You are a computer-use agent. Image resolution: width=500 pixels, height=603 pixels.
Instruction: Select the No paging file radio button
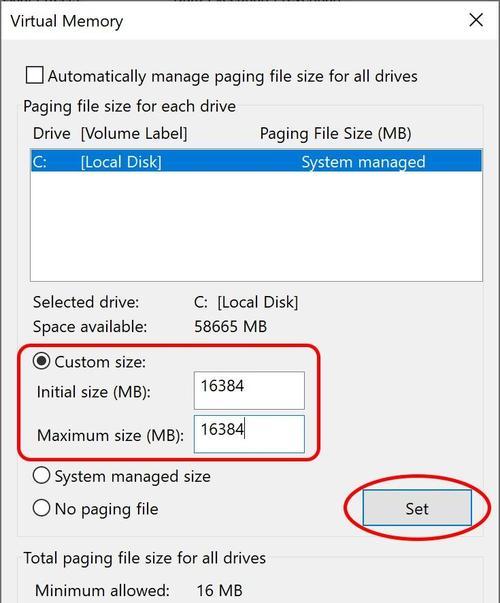41,508
